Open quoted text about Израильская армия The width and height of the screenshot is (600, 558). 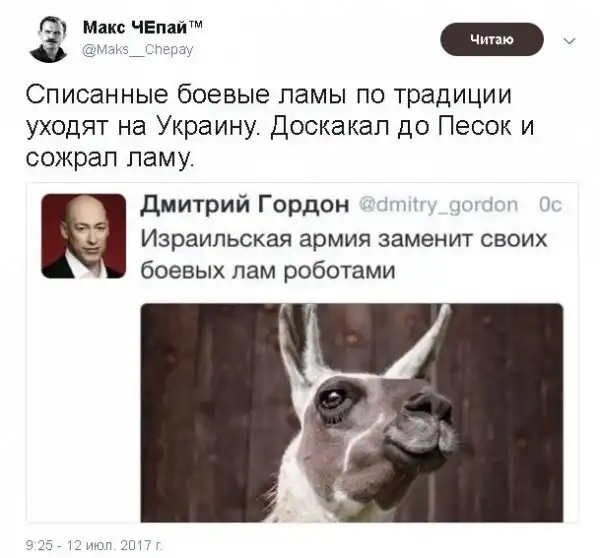pos(344,255)
